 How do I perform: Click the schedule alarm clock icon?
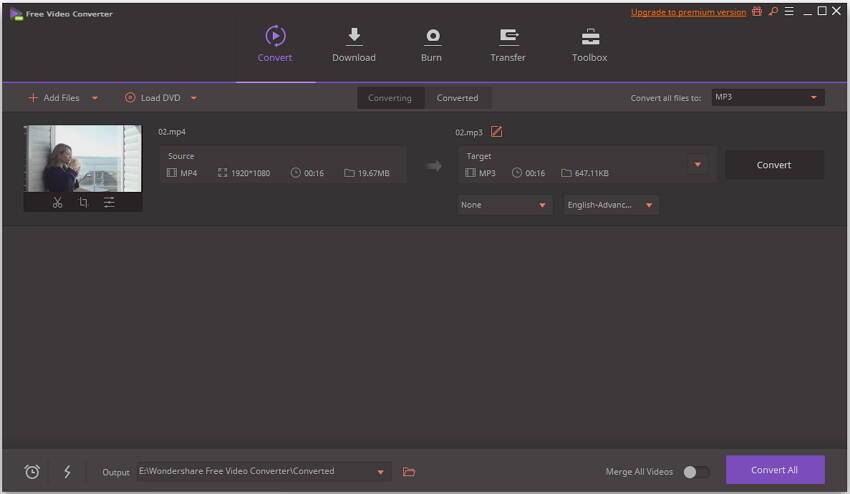(x=32, y=472)
